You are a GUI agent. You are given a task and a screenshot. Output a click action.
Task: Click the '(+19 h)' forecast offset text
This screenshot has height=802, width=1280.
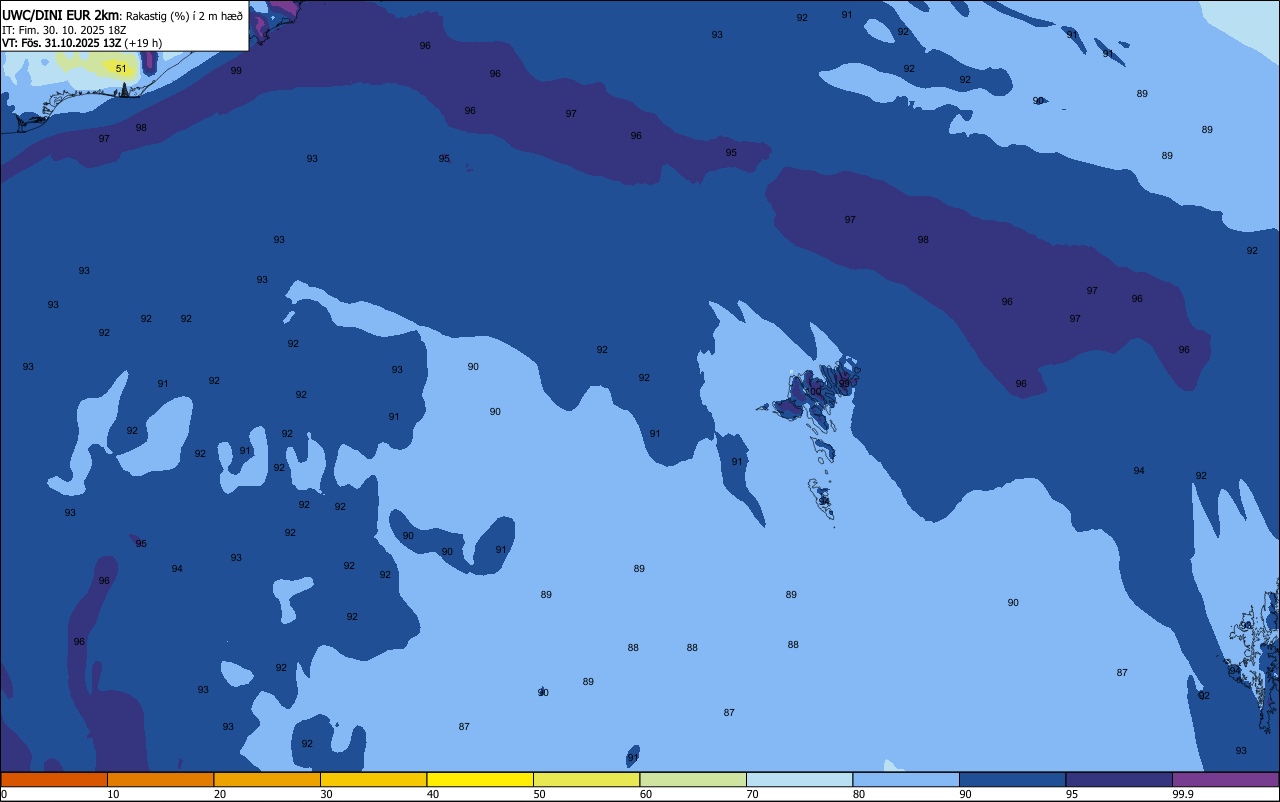pos(143,43)
